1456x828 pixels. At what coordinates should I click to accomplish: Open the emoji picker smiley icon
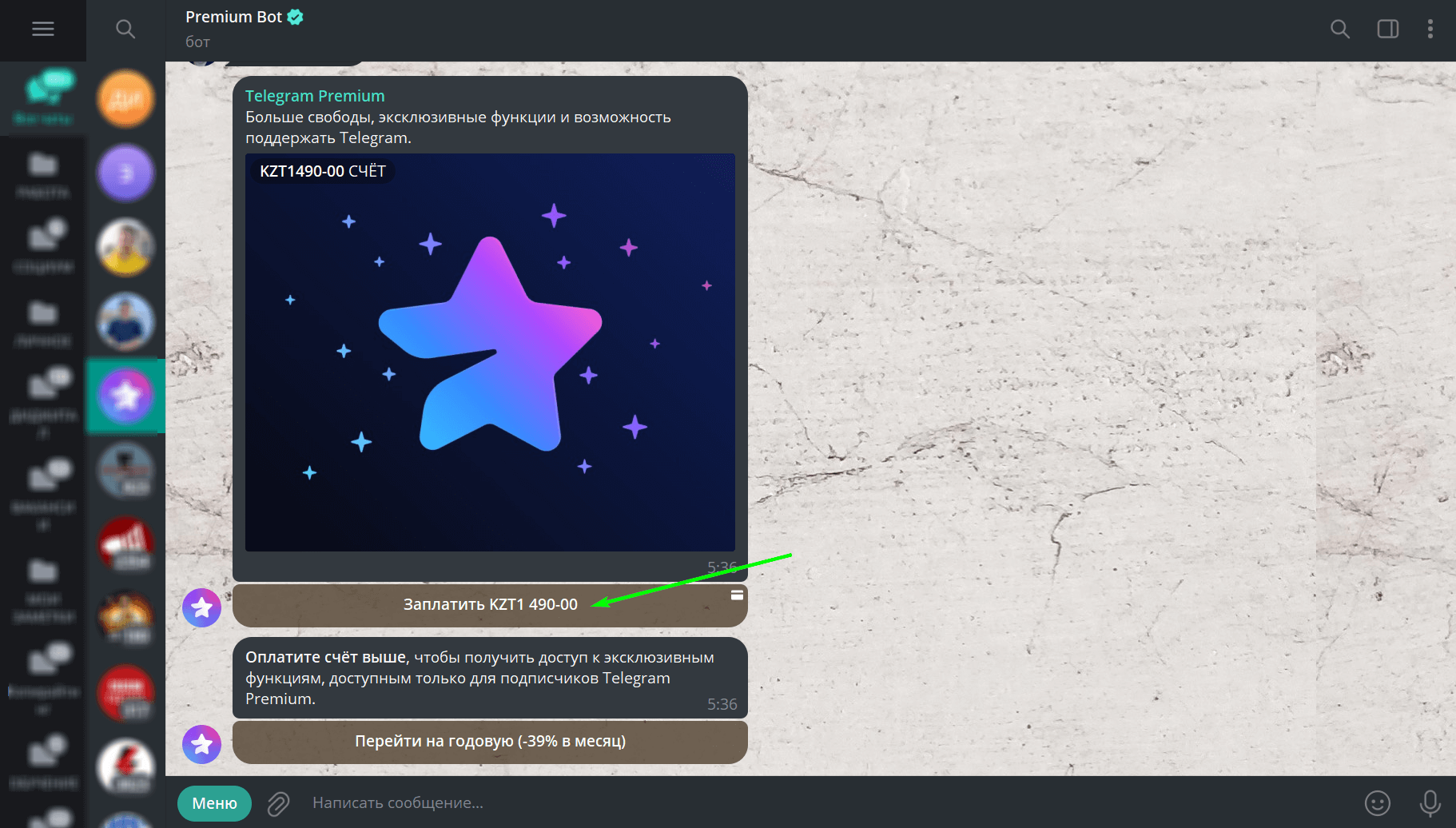(1378, 803)
